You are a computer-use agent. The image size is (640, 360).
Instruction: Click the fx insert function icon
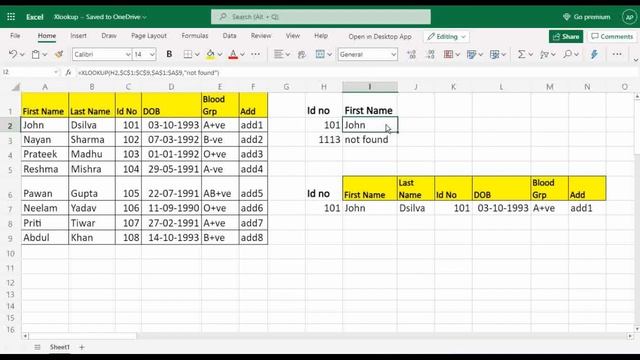(68, 72)
